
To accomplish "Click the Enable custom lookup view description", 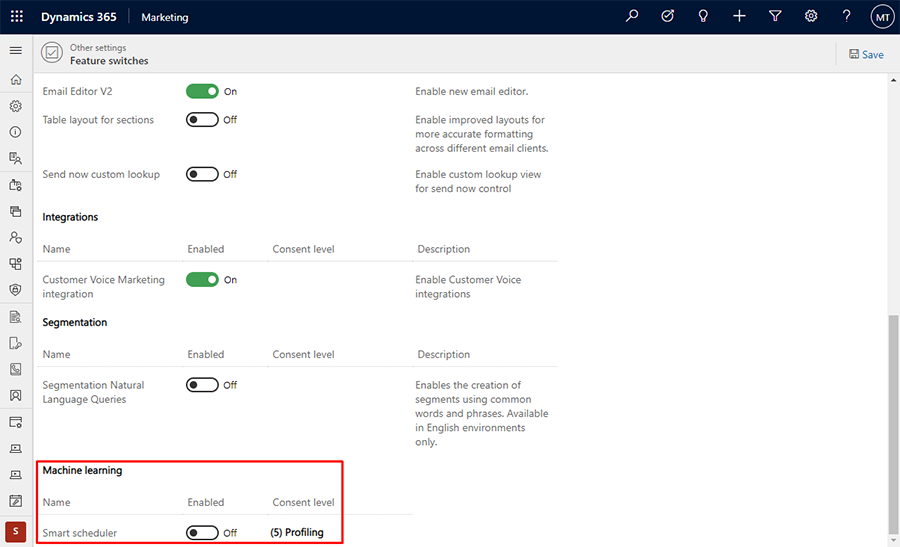I will tap(478, 181).
